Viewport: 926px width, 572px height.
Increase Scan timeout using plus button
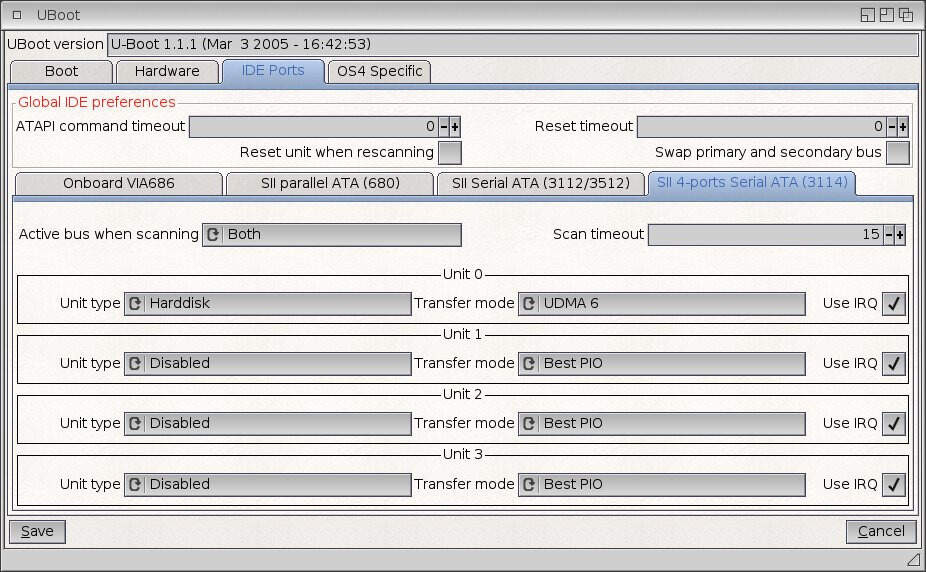[900, 235]
